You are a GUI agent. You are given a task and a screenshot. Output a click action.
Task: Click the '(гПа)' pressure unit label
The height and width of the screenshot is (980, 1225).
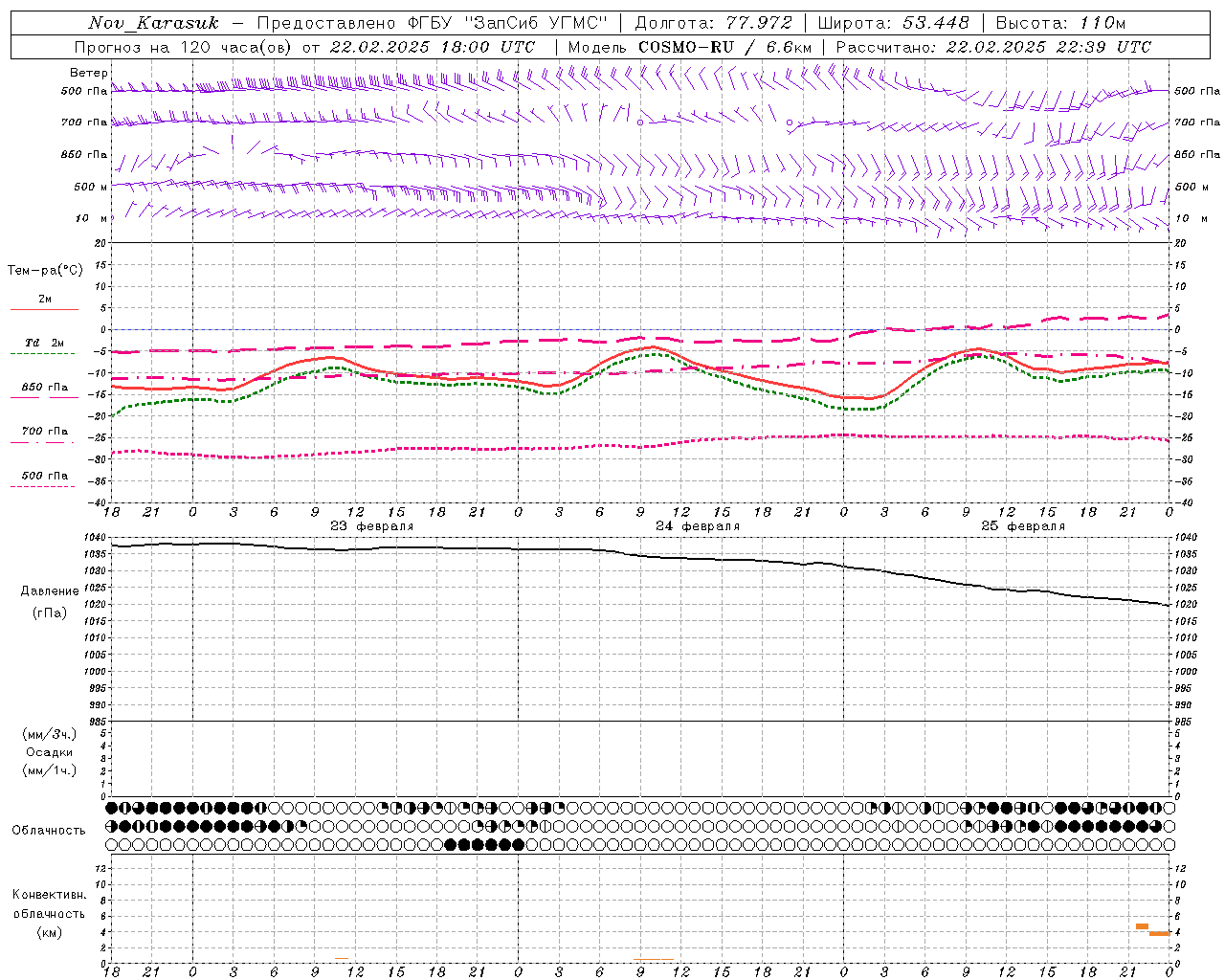[50, 612]
